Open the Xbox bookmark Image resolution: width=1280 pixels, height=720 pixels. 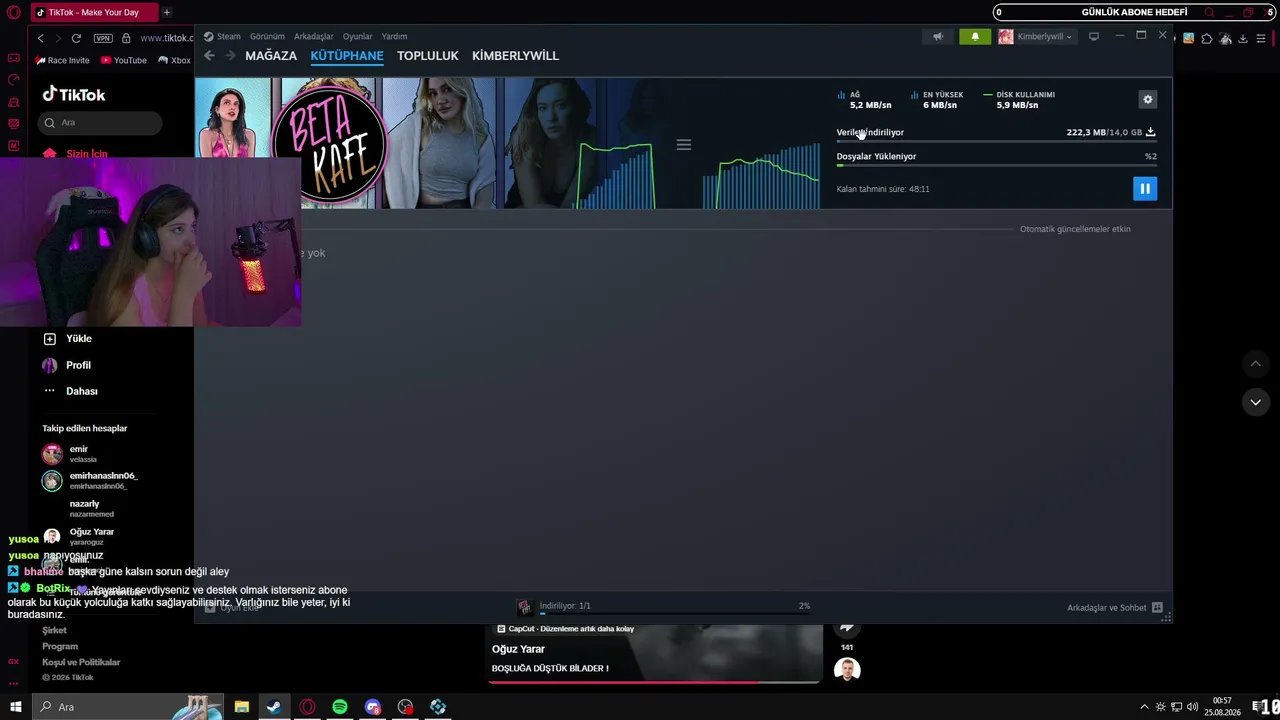[174, 60]
